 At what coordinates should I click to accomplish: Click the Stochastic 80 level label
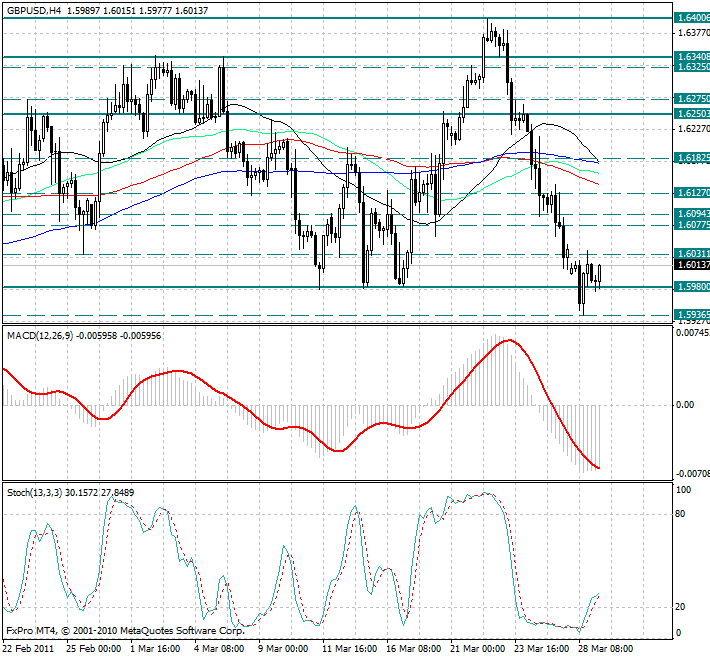pos(680,514)
